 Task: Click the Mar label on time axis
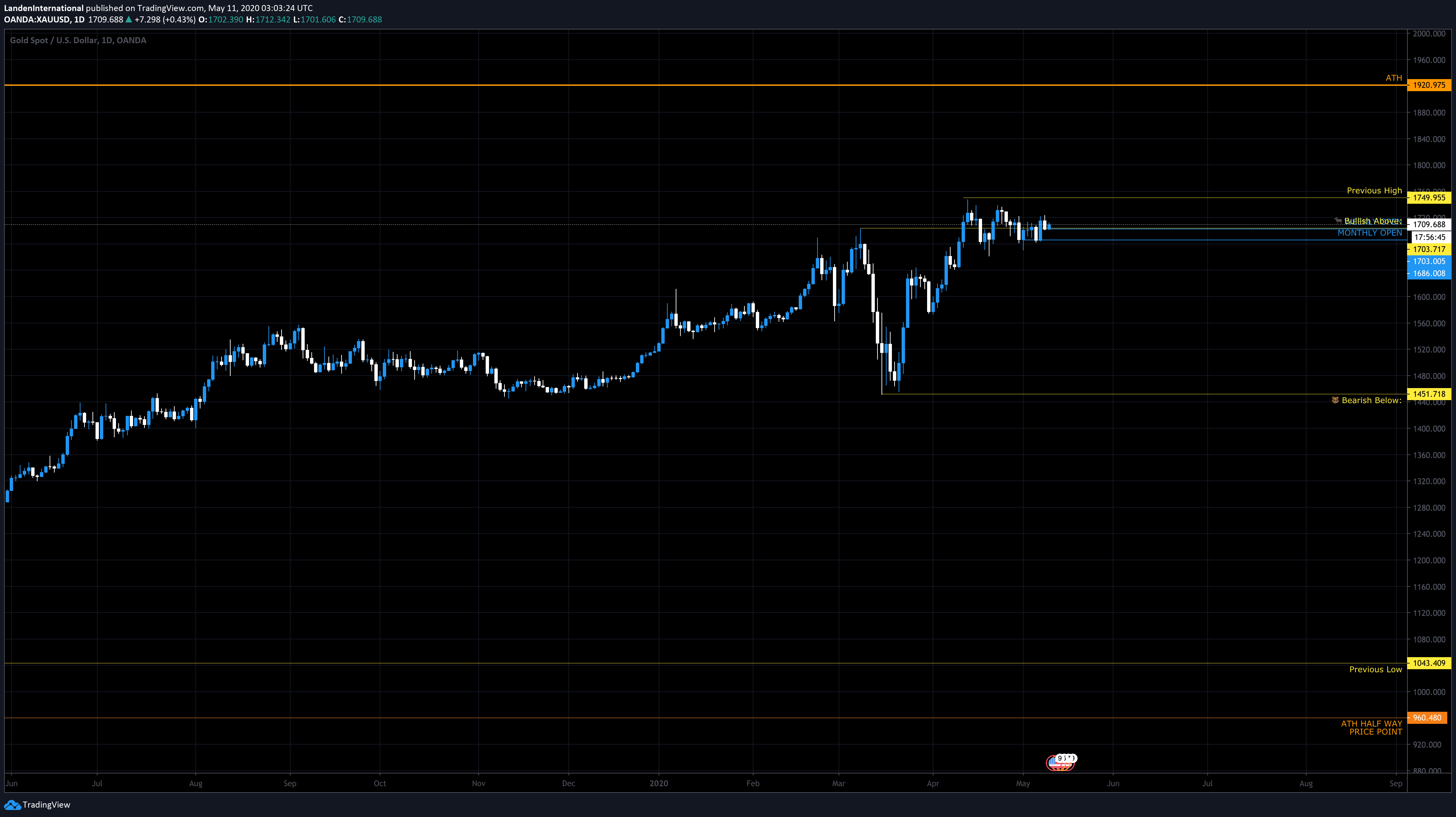click(x=839, y=783)
